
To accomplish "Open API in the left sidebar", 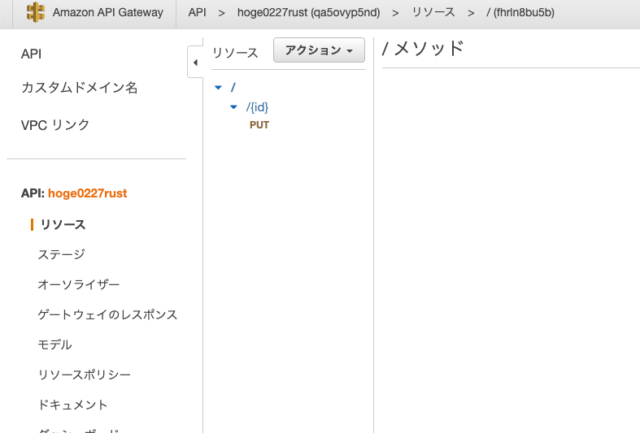I will pos(31,54).
